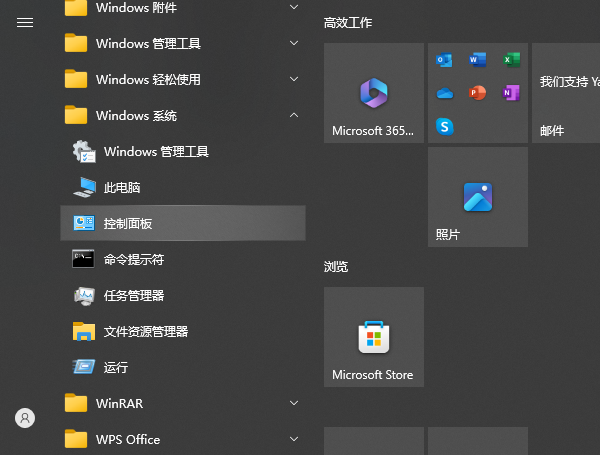600x455 pixels.
Task: Launch Word from the Office tile group
Action: pyautogui.click(x=478, y=60)
